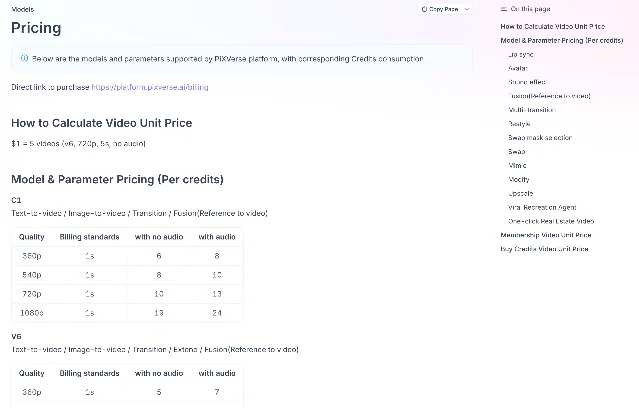Click the 360p cell in the V6 table
The width and height of the screenshot is (639, 408).
32,392
